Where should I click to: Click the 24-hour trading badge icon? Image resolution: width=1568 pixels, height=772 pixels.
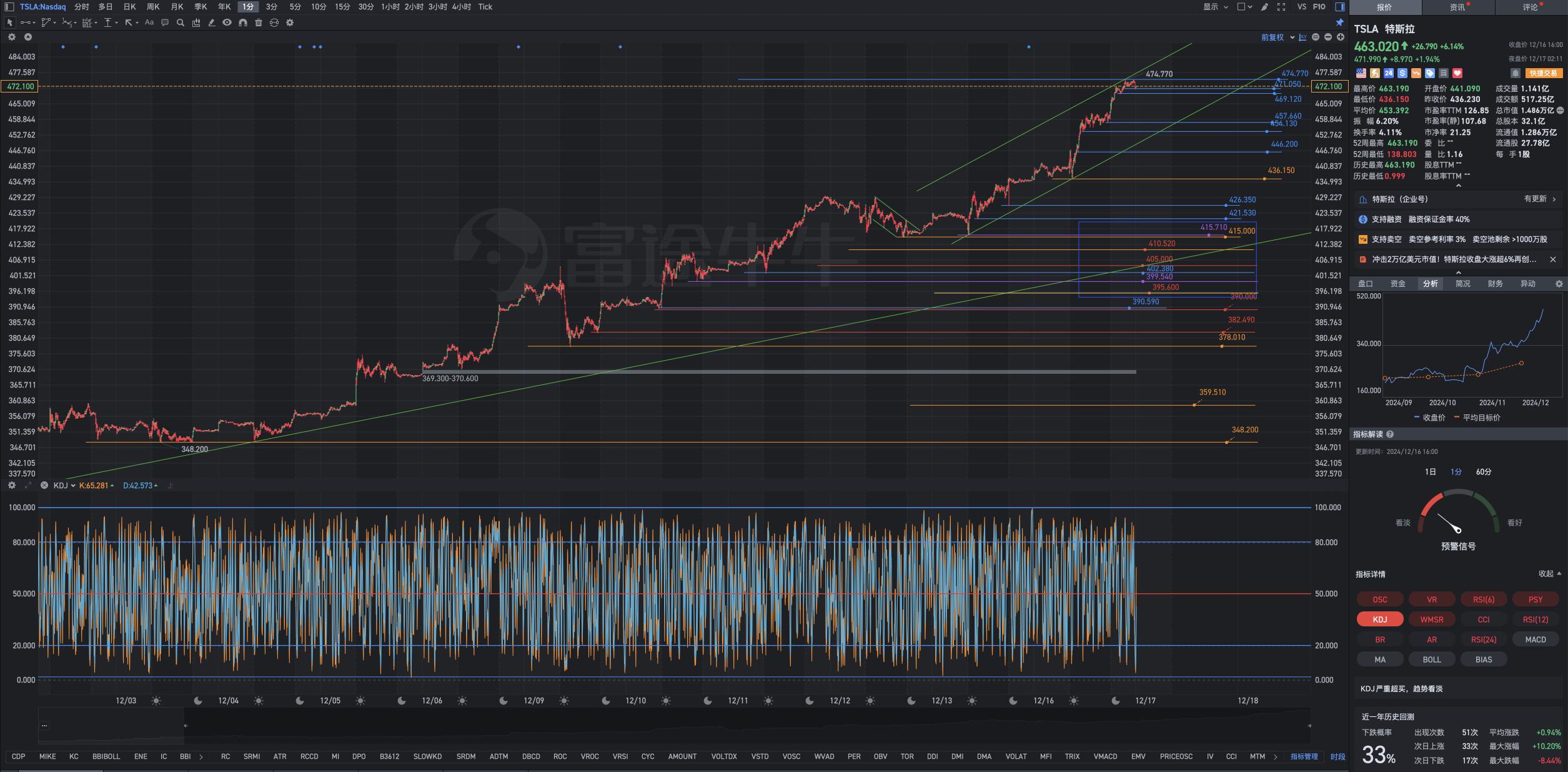coord(1389,73)
